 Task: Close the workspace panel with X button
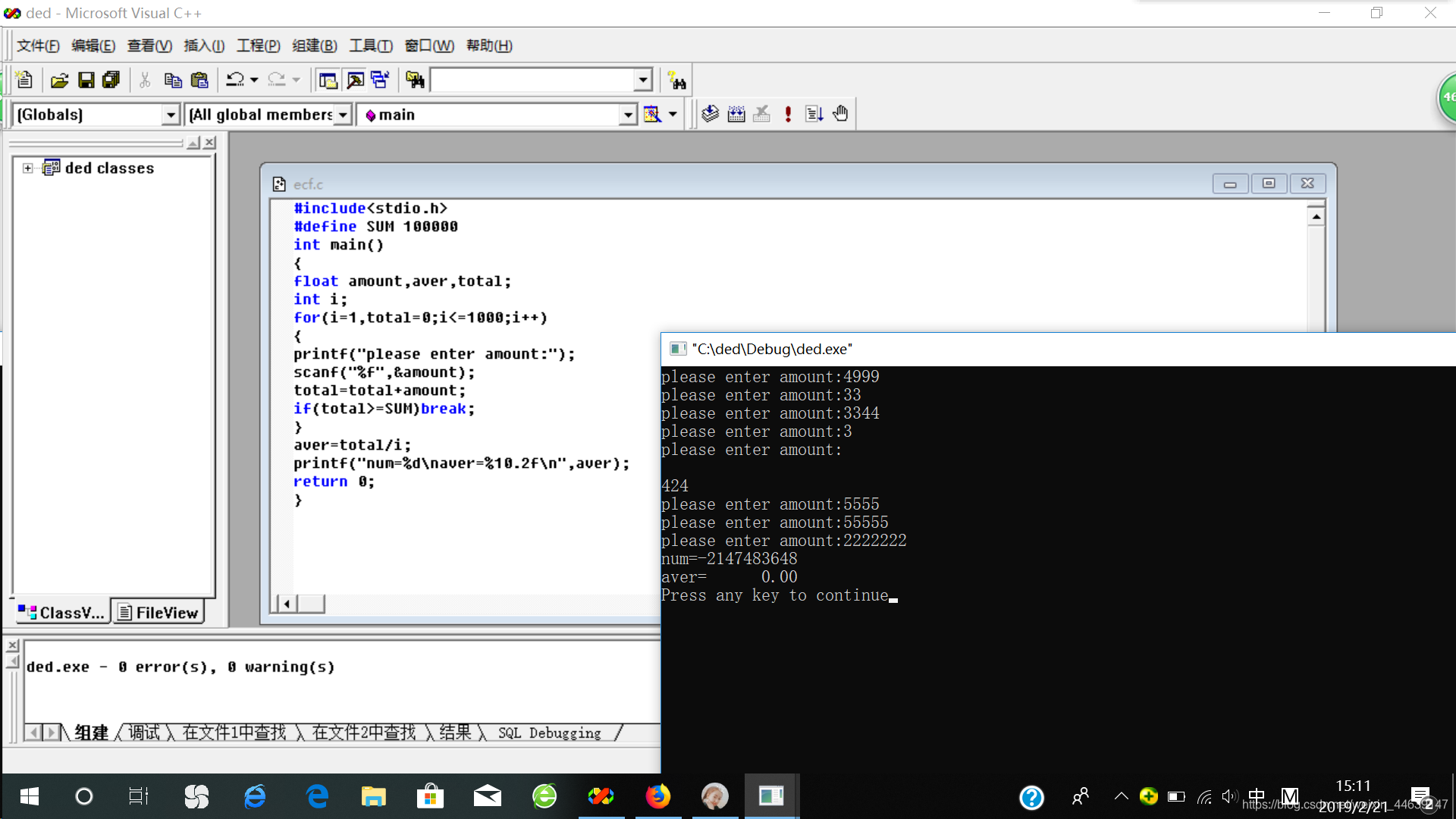pyautogui.click(x=210, y=143)
